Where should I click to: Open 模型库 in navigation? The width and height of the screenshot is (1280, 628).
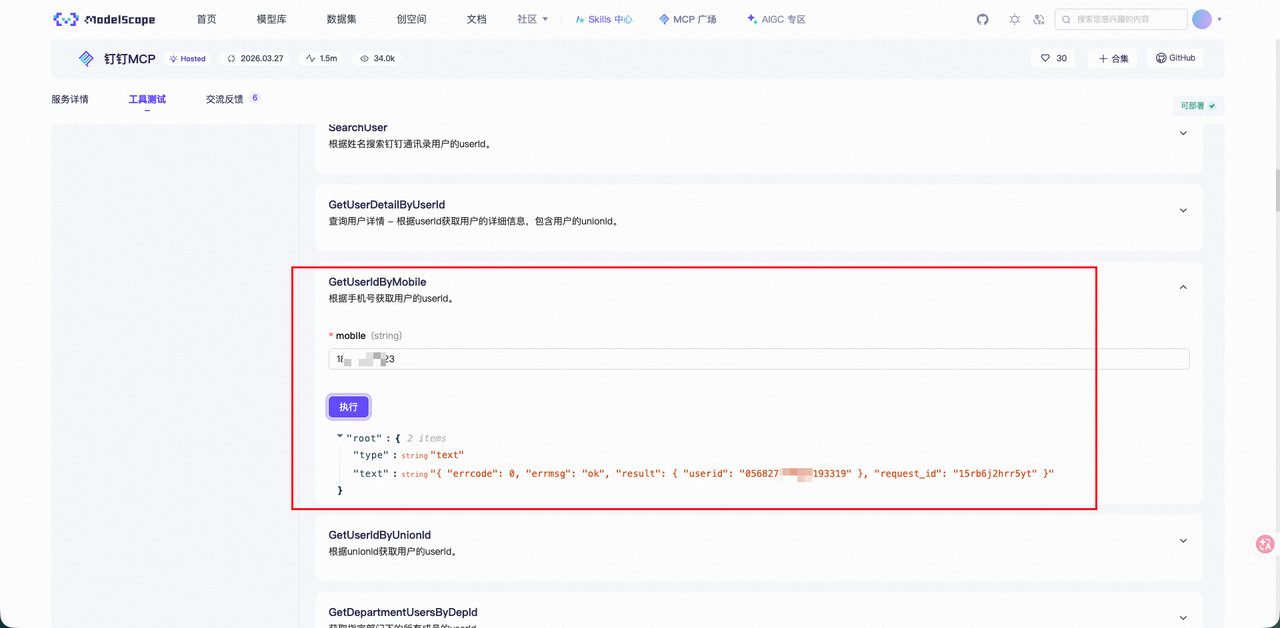pyautogui.click(x=272, y=19)
